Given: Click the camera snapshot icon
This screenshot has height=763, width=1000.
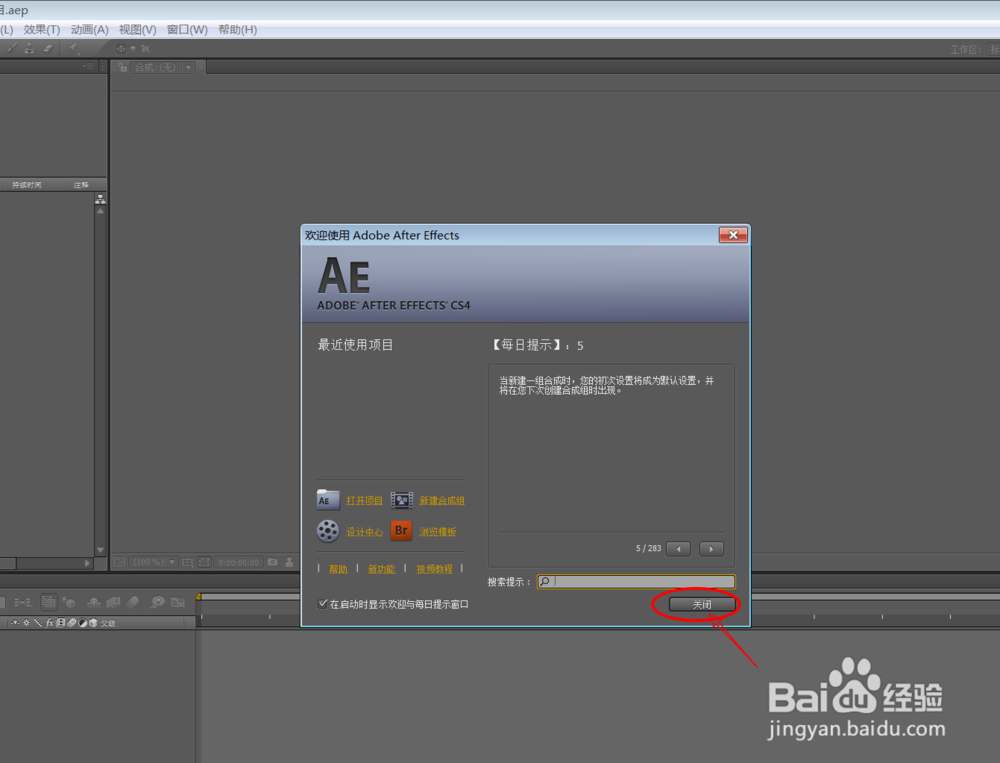Looking at the screenshot, I should point(273,562).
